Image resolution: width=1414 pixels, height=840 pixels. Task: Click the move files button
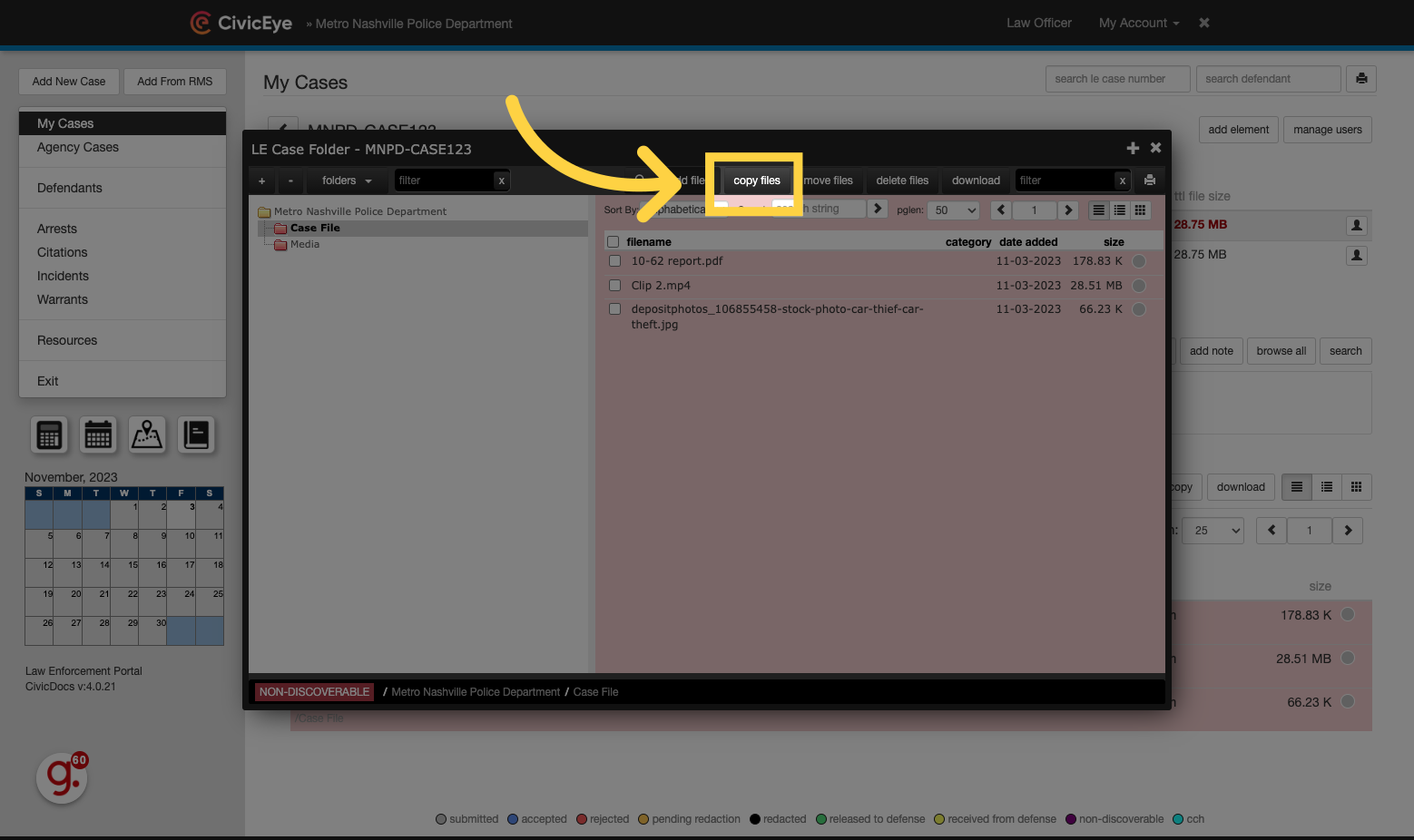(828, 181)
